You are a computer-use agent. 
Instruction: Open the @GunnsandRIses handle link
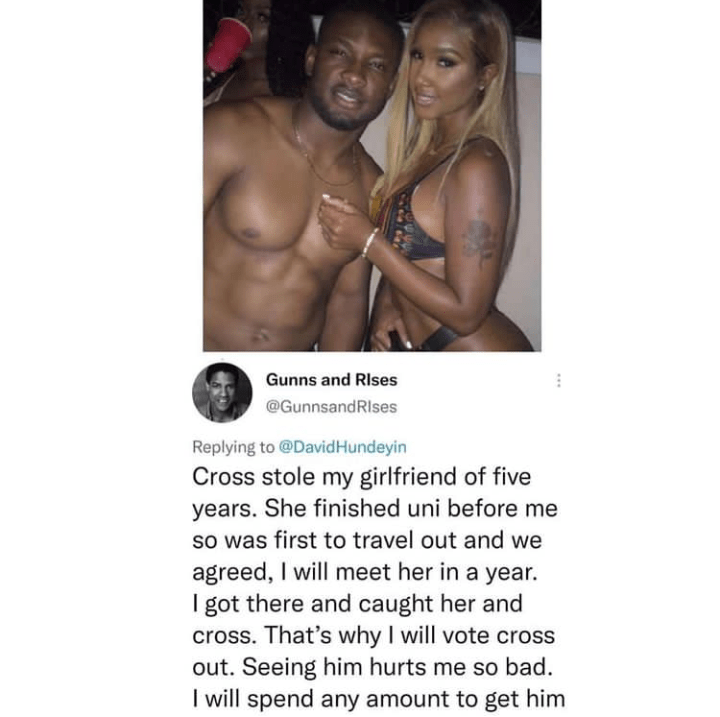(331, 406)
